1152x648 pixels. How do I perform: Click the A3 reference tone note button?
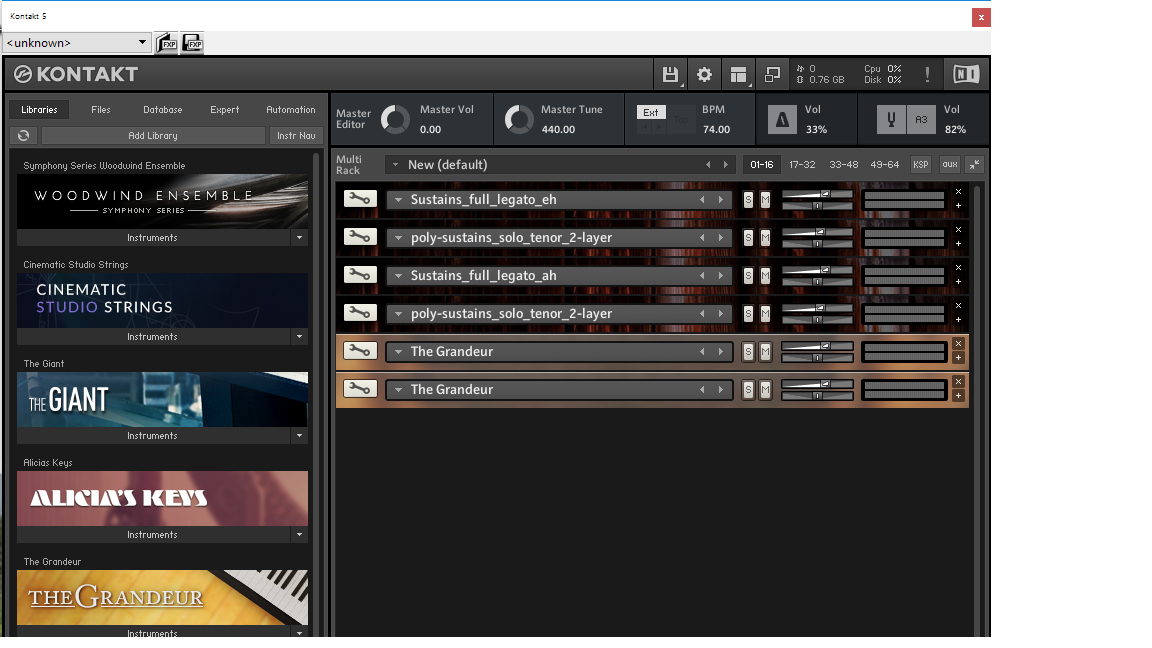921,119
